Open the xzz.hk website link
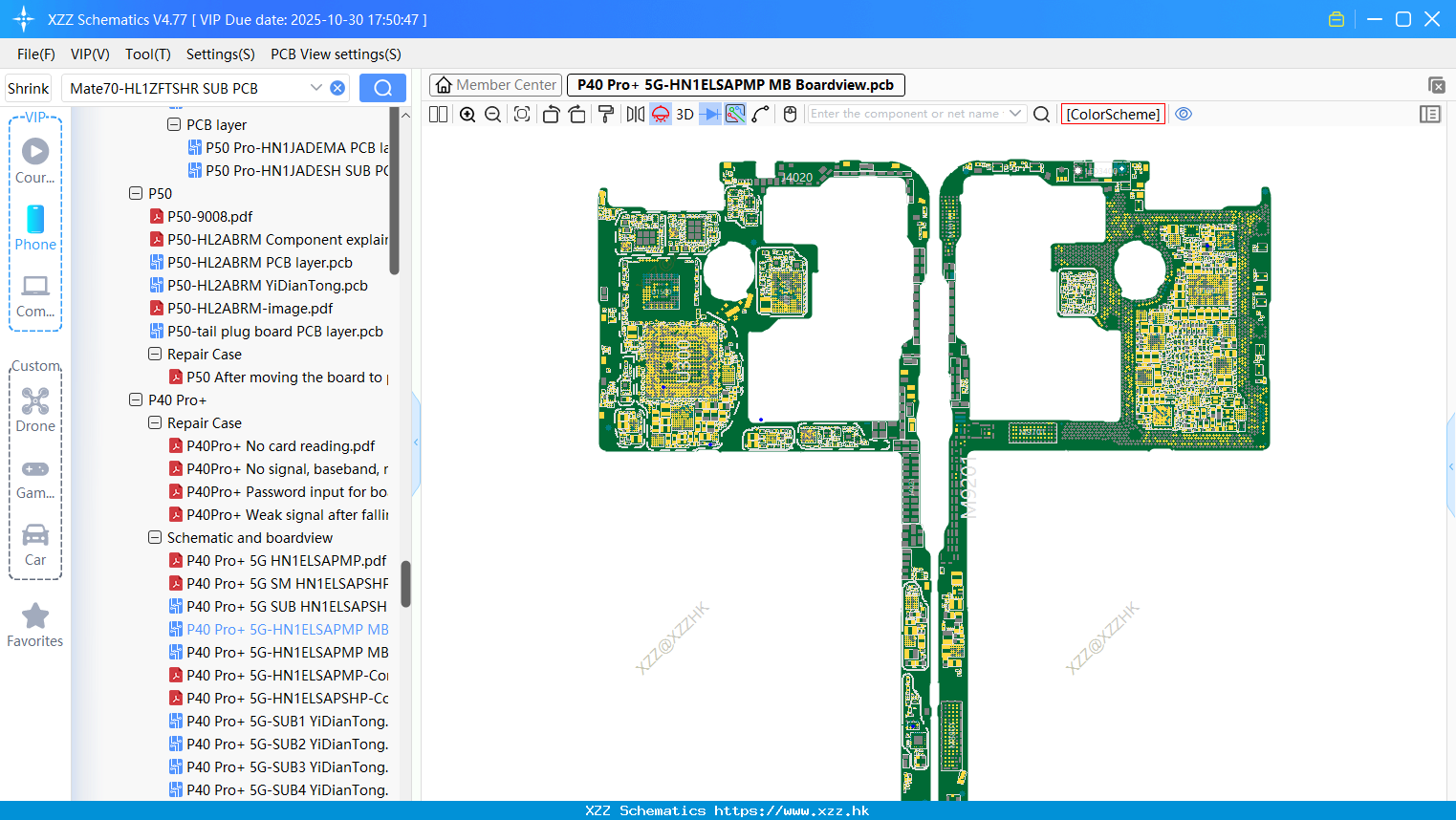 pos(792,810)
